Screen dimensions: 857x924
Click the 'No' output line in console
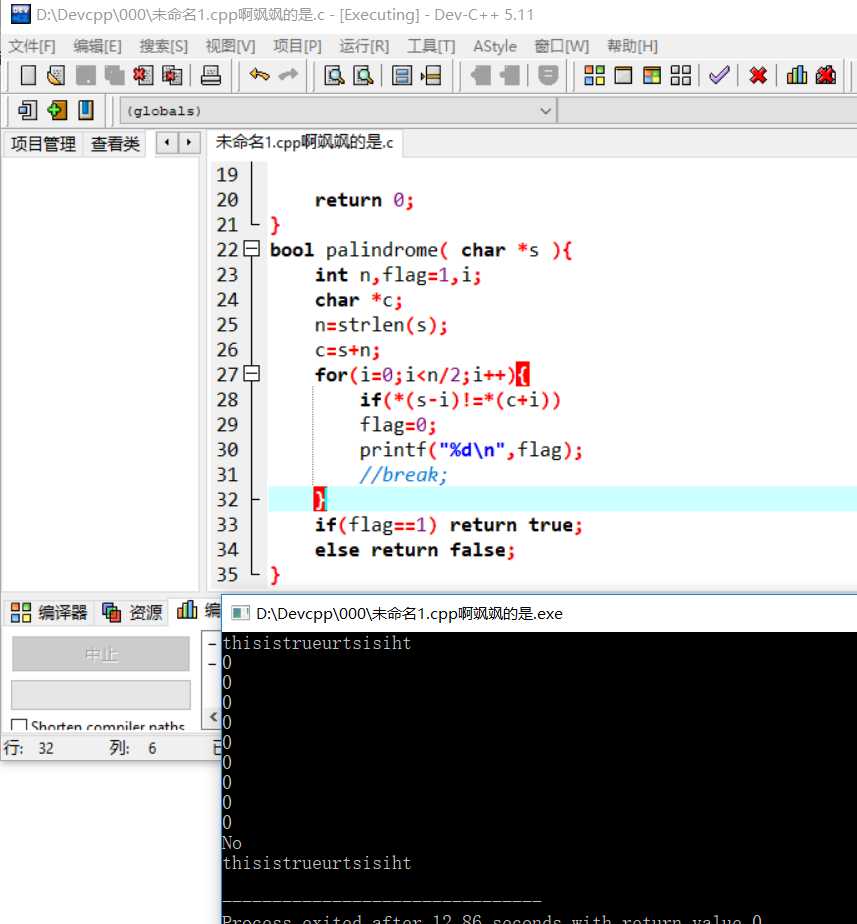[232, 843]
